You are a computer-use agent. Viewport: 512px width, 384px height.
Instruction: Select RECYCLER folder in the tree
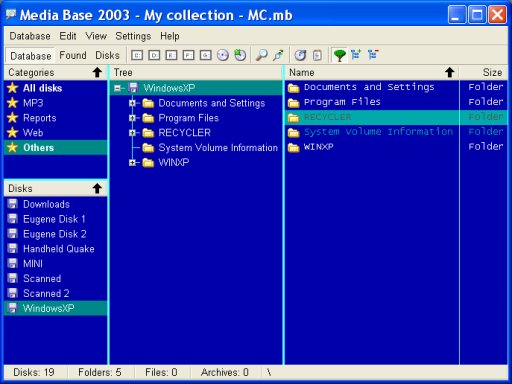pos(184,133)
